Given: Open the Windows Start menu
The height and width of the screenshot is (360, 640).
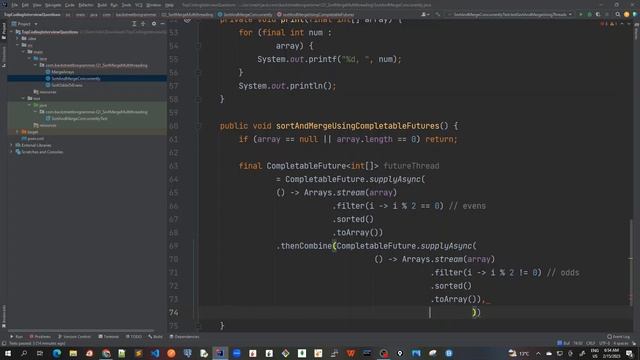Looking at the screenshot, I should coord(7,353).
